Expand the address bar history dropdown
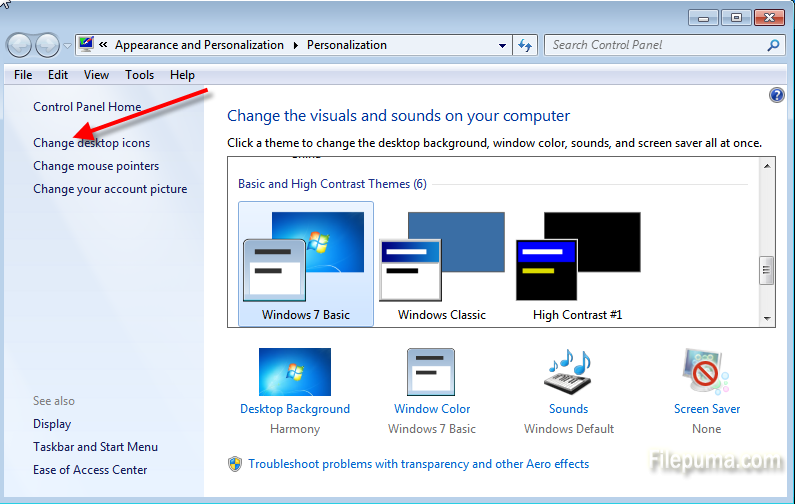 pos(502,45)
